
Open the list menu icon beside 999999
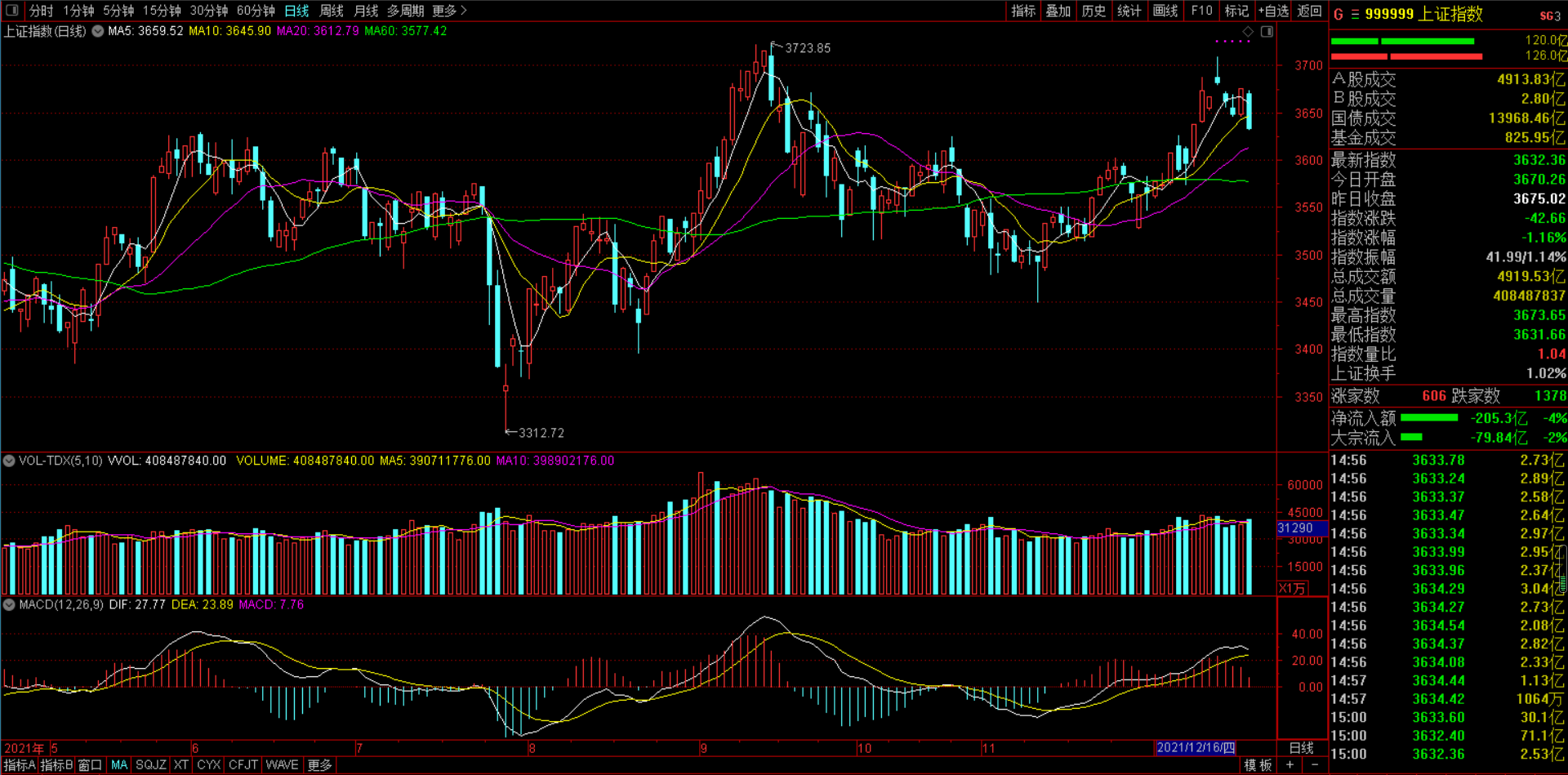point(1355,15)
